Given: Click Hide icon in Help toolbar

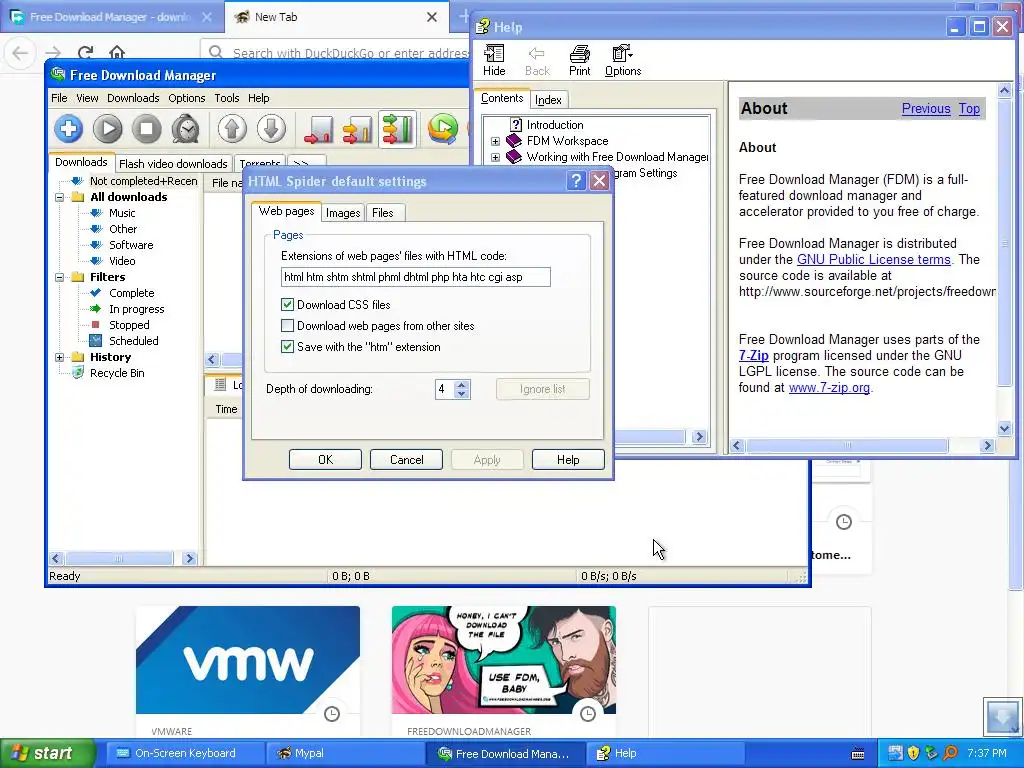Looking at the screenshot, I should point(494,61).
